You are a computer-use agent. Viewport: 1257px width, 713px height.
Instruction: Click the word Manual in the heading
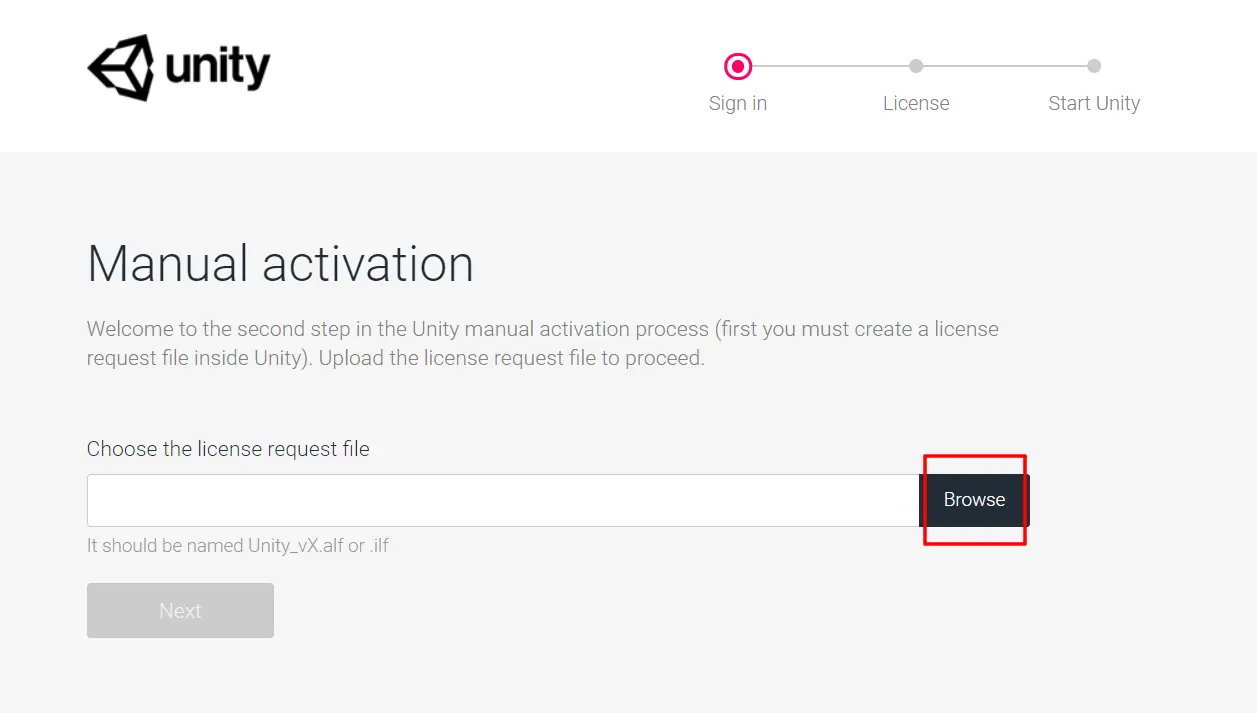point(167,264)
